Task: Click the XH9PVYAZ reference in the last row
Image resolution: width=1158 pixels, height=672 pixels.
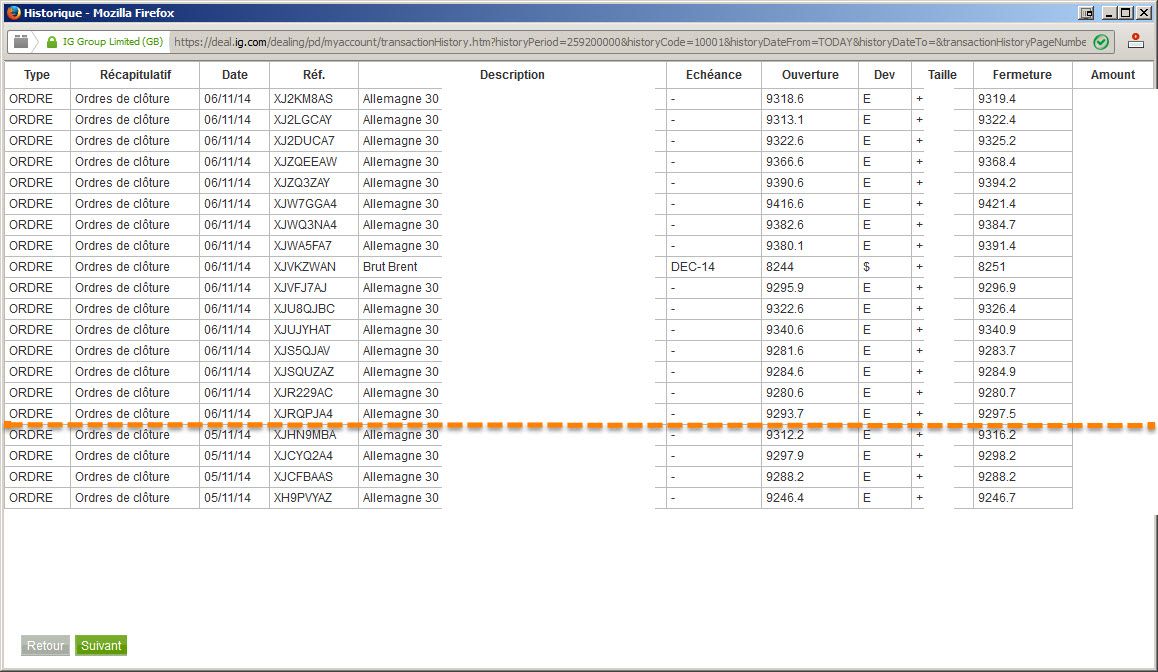Action: [x=303, y=498]
